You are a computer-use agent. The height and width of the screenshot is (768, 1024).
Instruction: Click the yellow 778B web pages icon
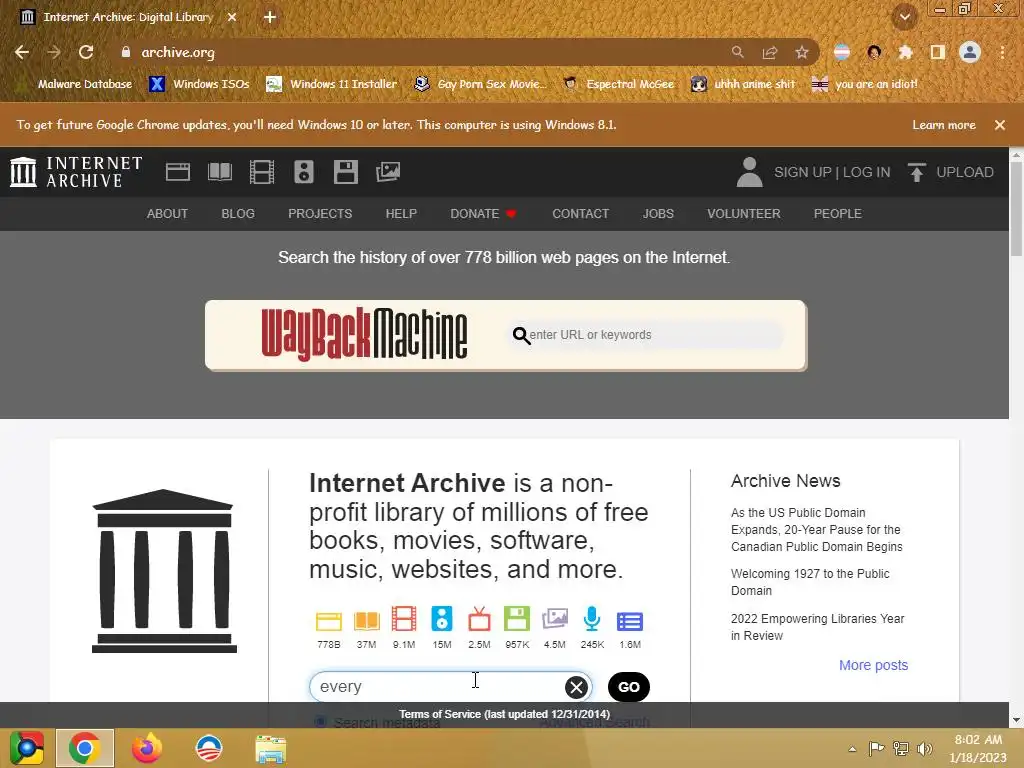click(x=328, y=620)
